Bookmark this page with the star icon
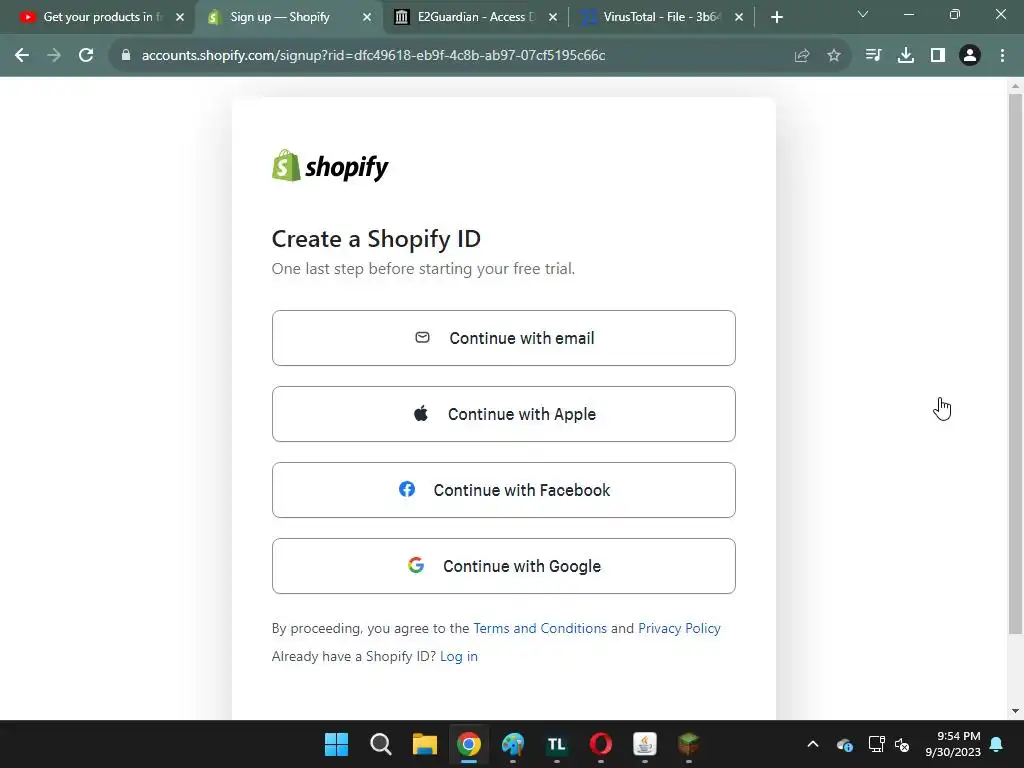The image size is (1024, 768). click(x=834, y=56)
